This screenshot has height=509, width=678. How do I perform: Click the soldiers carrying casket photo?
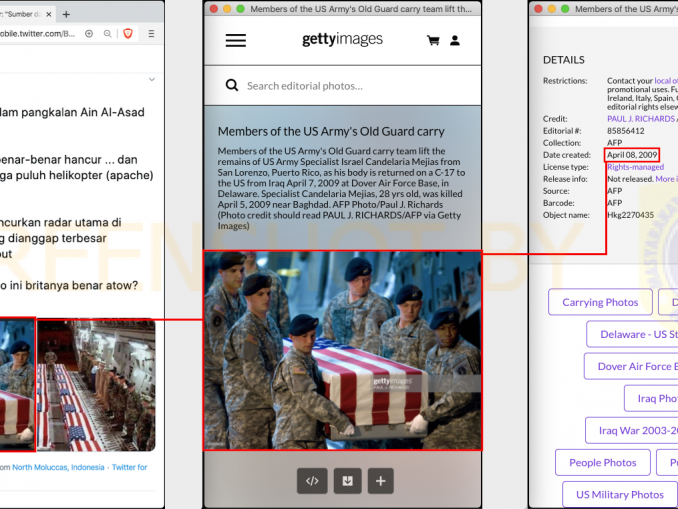point(342,351)
